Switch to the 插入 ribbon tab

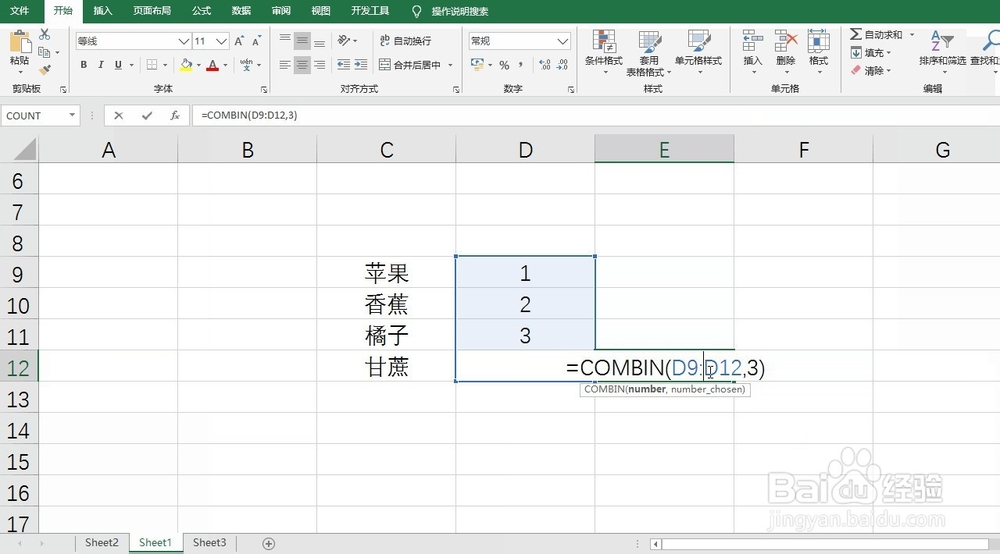pos(103,11)
